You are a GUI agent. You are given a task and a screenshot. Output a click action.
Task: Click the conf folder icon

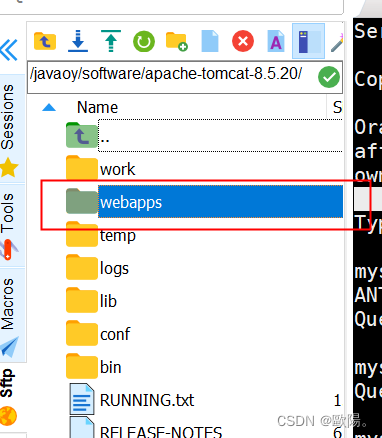pos(82,333)
